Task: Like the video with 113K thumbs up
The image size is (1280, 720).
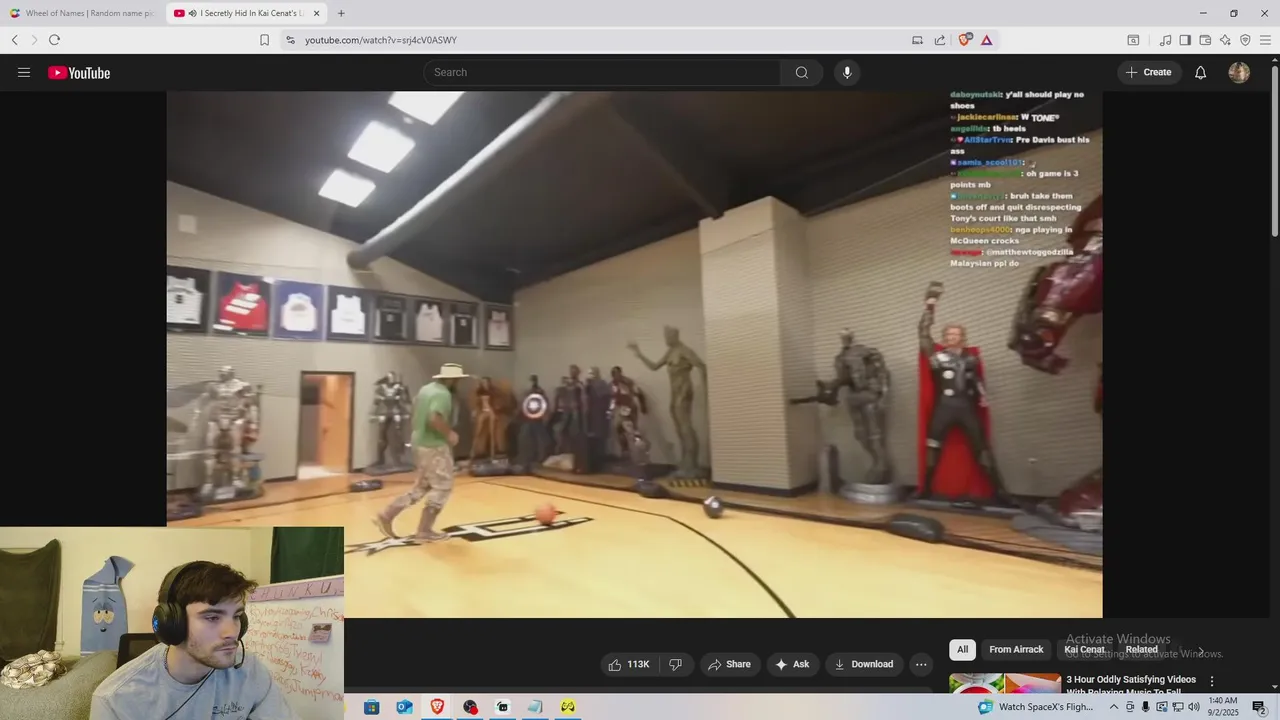Action: (629, 664)
